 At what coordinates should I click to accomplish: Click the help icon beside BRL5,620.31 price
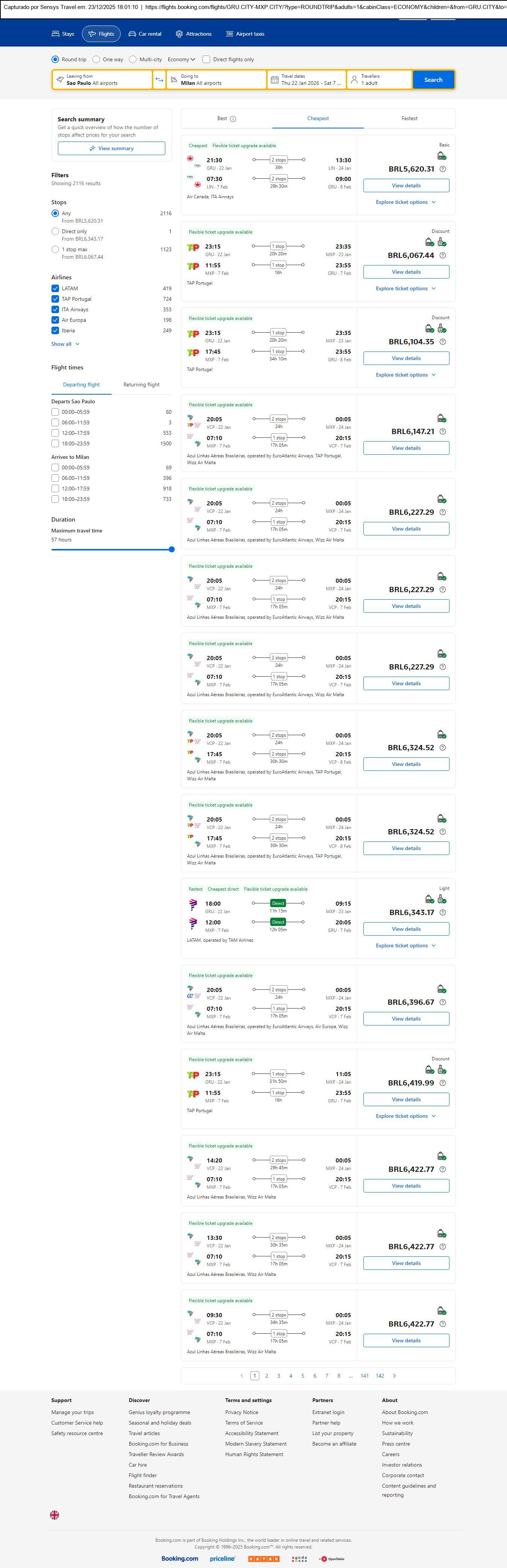pos(442,169)
